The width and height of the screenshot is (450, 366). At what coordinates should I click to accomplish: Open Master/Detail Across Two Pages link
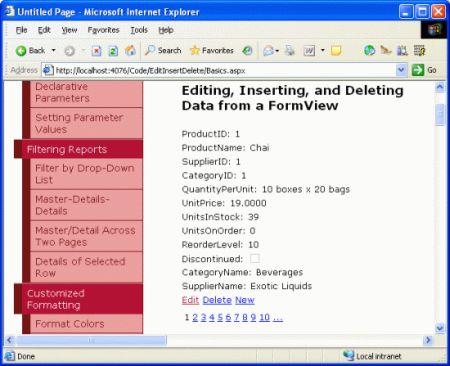click(x=86, y=236)
